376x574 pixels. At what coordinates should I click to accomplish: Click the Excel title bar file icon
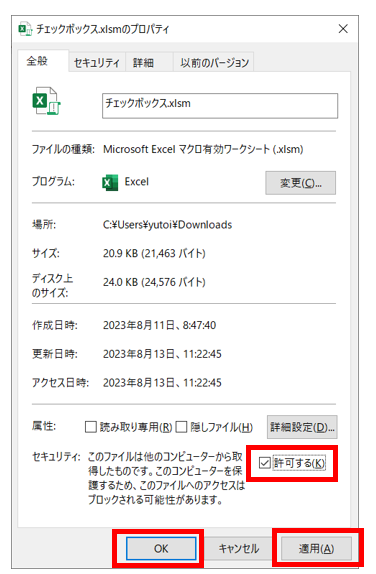pos(25,29)
